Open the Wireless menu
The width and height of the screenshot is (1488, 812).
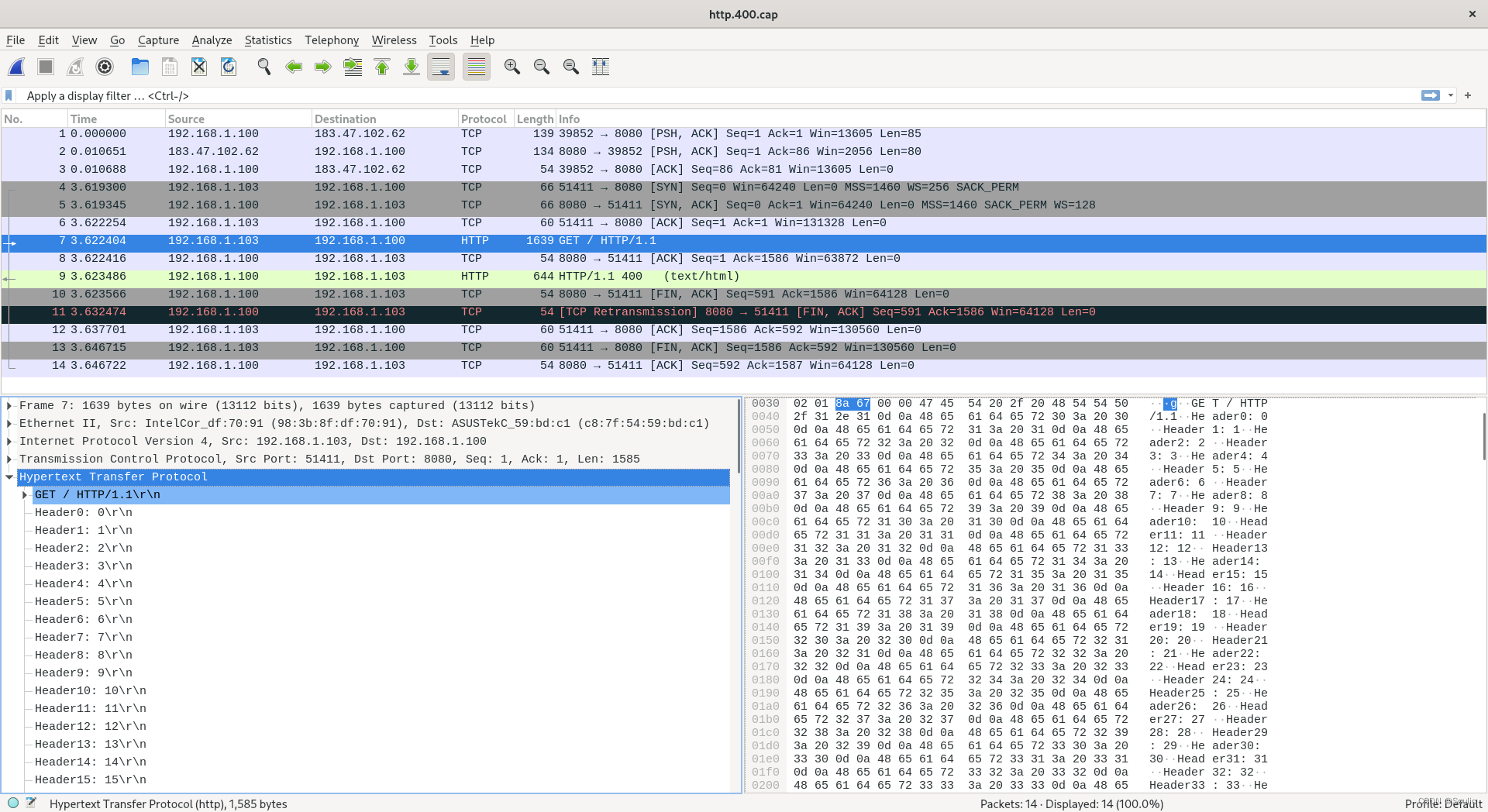tap(394, 40)
